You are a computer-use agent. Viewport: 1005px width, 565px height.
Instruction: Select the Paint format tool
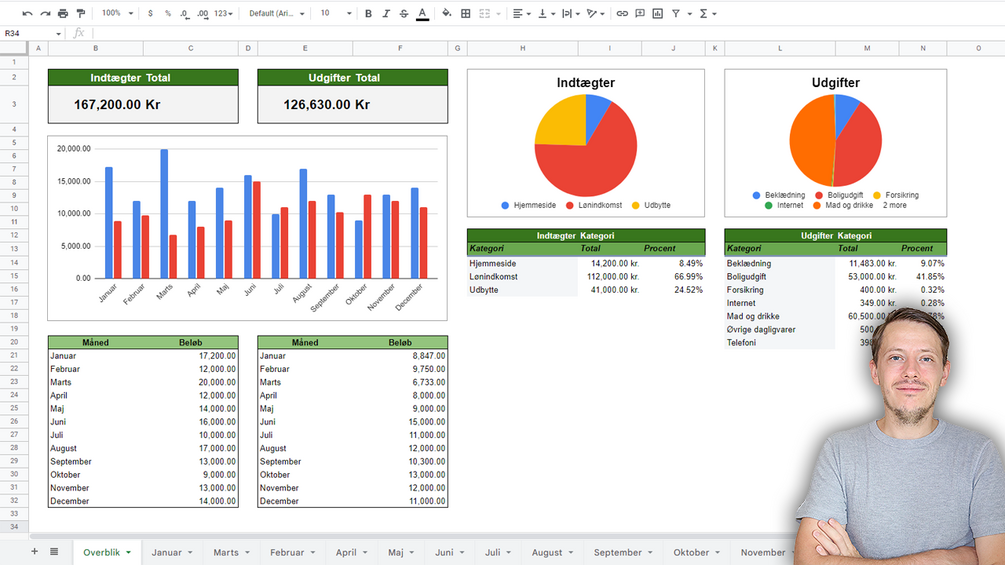point(81,13)
